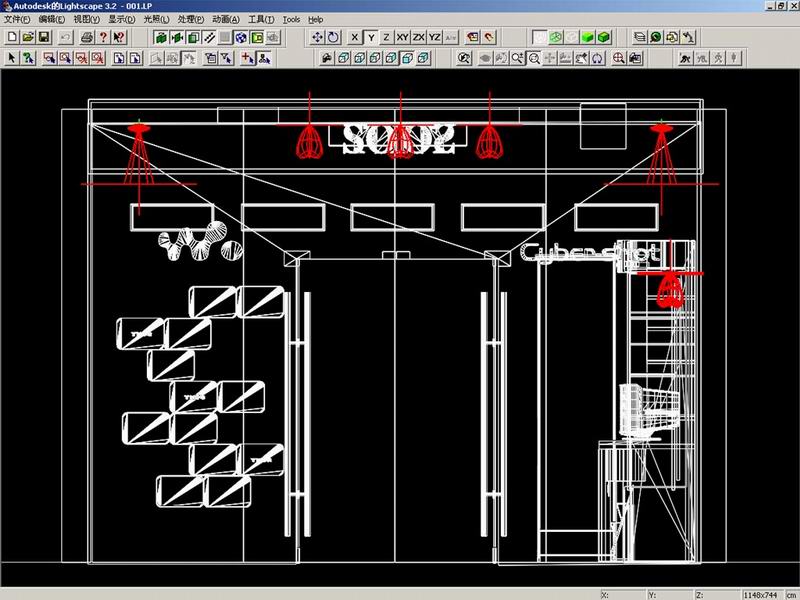The image size is (800, 600).
Task: Toggle the Z axis constraint button
Action: click(386, 37)
